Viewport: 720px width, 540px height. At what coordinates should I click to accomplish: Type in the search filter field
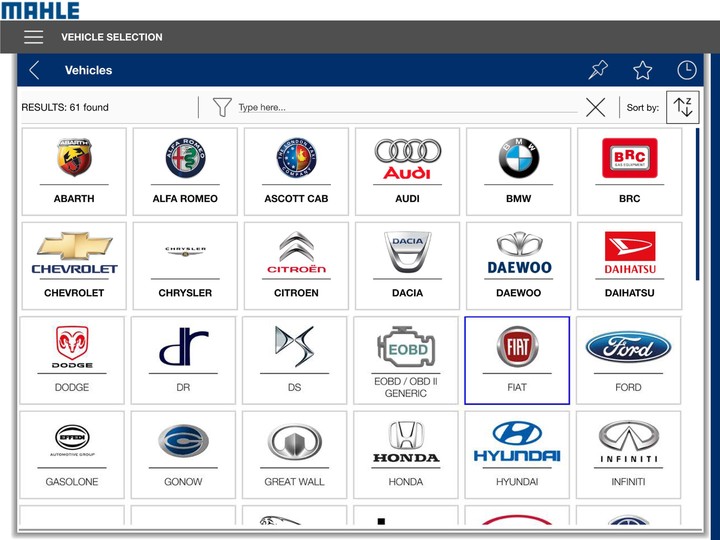pos(400,107)
